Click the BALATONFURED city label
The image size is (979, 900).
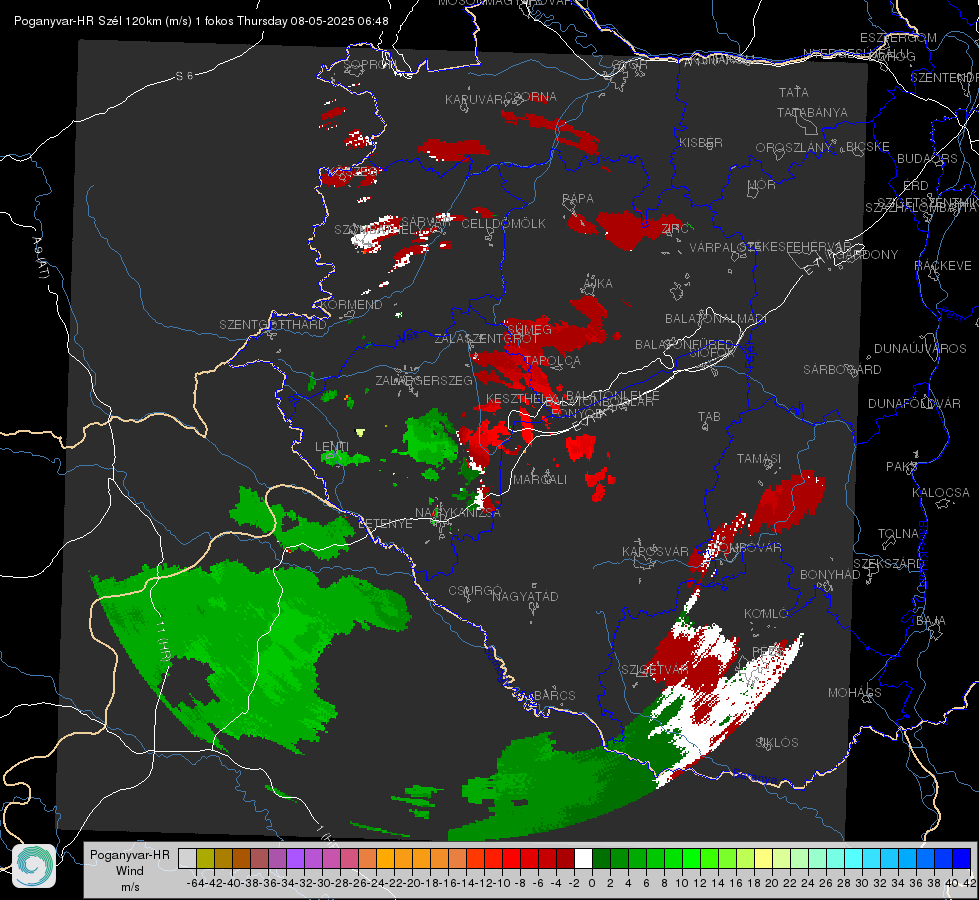click(684, 345)
